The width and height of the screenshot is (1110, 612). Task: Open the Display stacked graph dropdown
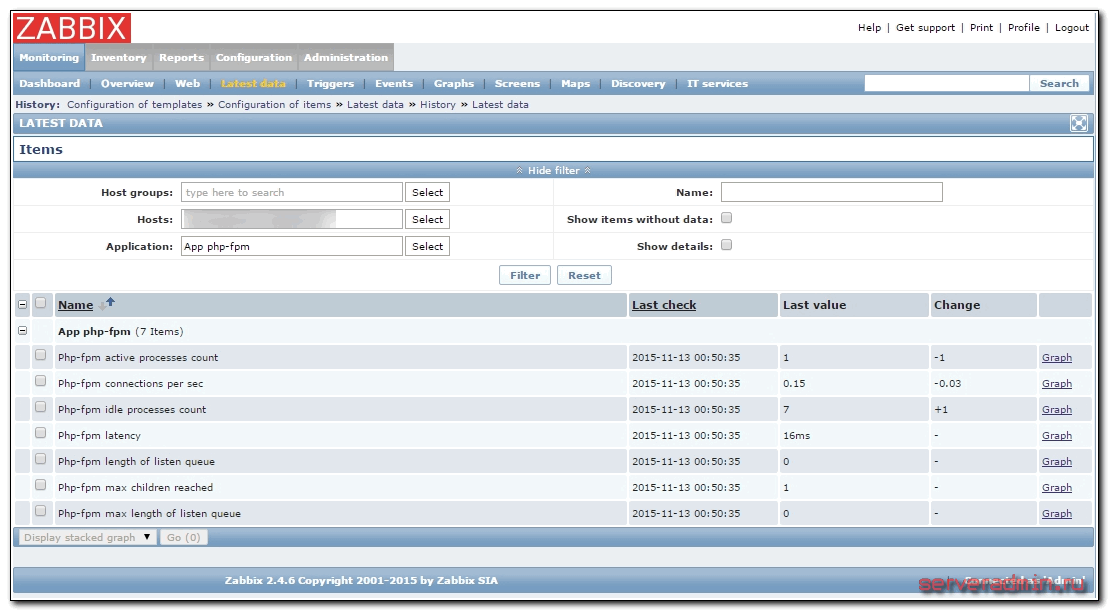86,538
